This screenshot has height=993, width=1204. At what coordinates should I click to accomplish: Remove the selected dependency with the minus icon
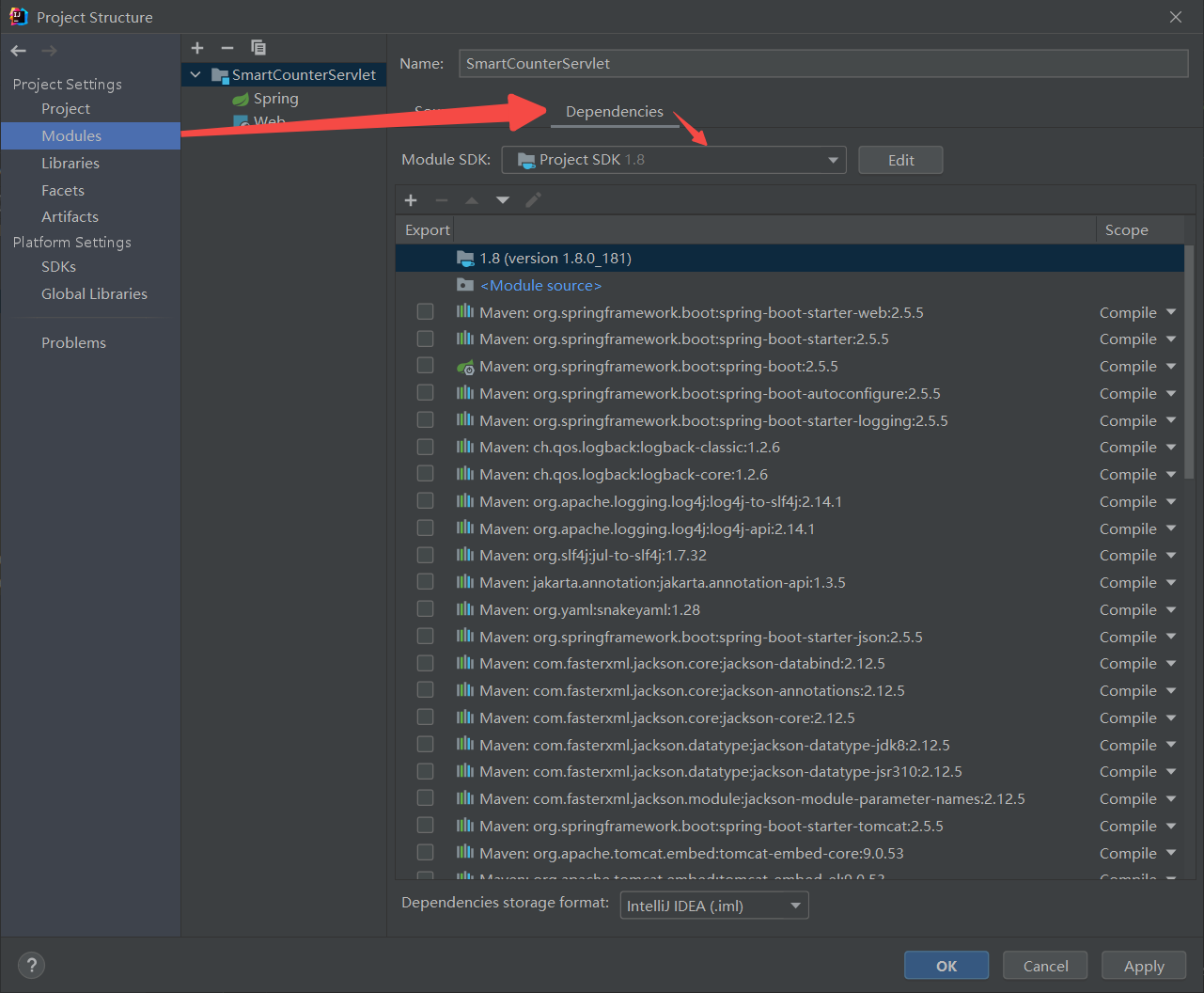click(442, 200)
